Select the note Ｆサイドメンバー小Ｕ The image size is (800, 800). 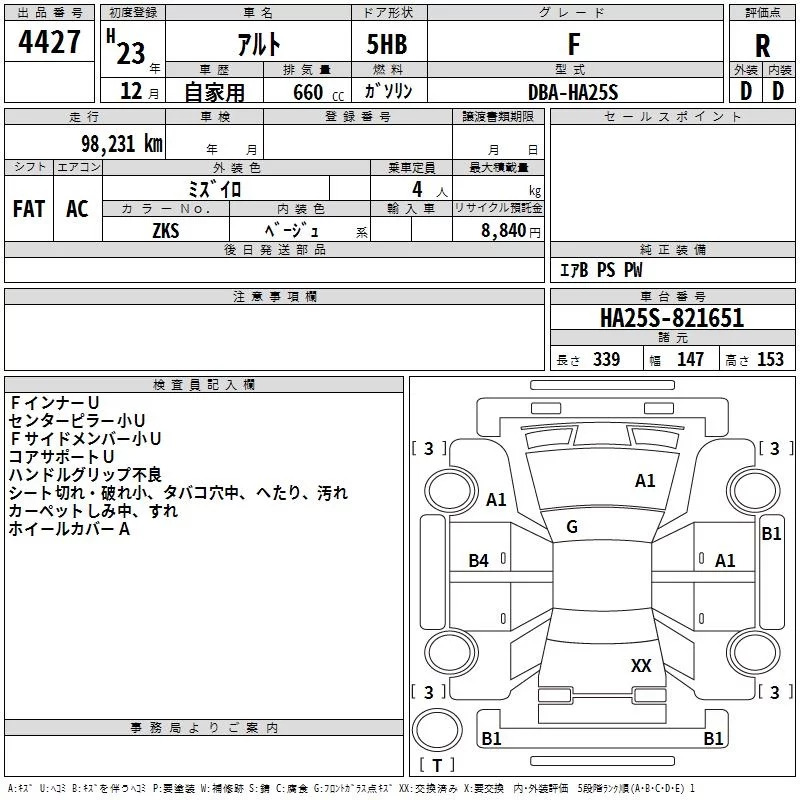[x=85, y=439]
